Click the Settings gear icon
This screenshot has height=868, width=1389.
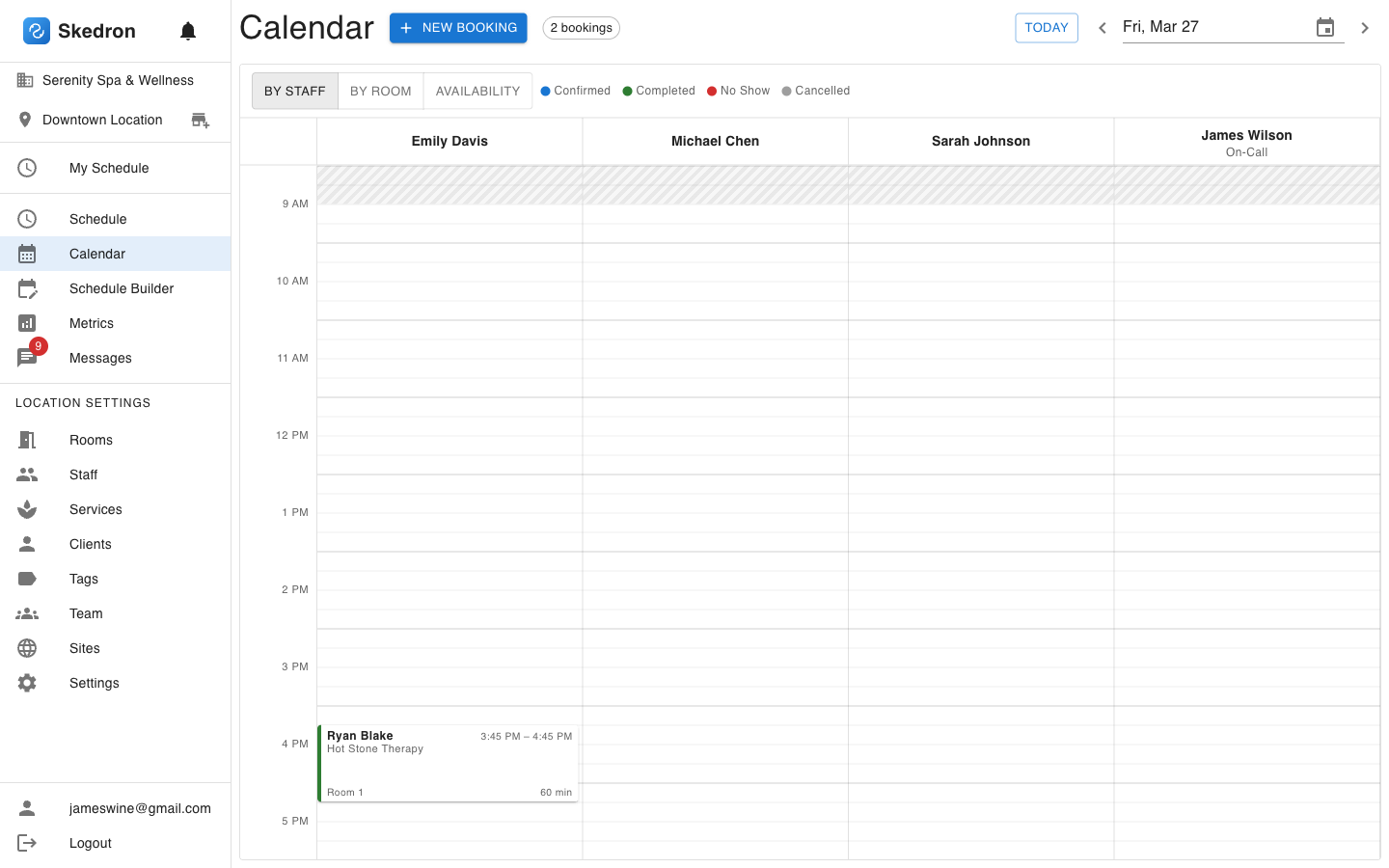[27, 683]
